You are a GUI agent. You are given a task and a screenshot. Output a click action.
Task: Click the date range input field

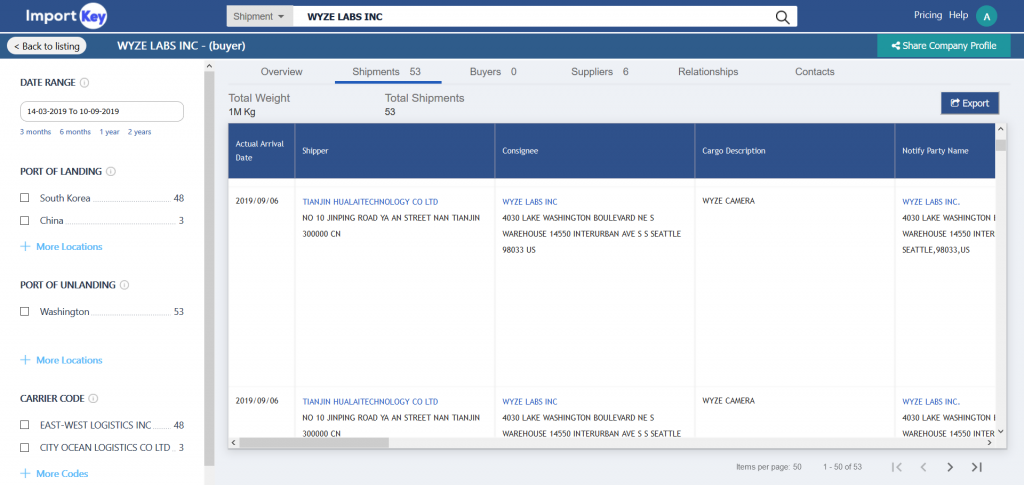point(102,112)
